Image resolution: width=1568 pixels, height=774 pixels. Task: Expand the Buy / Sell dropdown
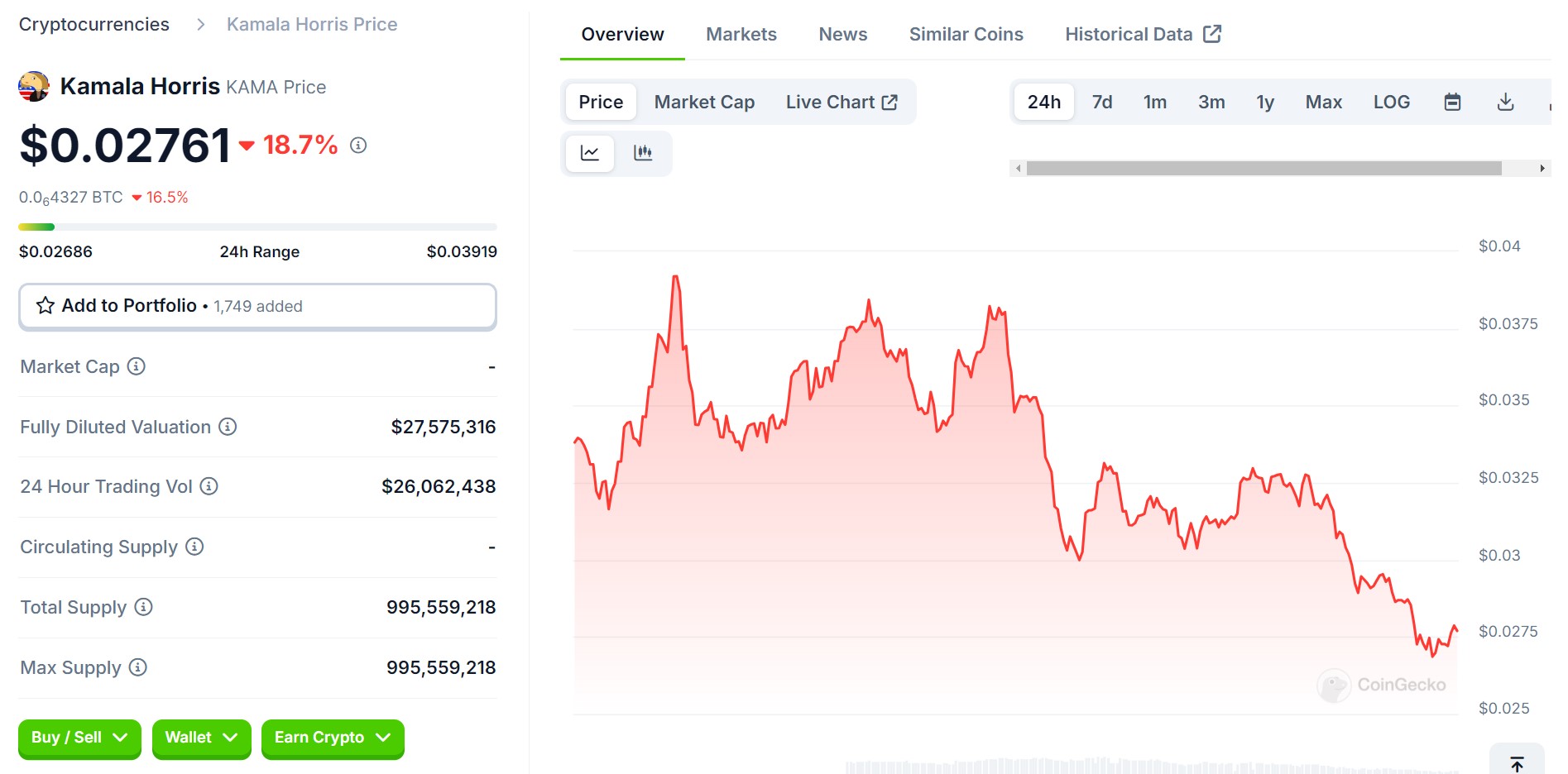(x=79, y=738)
